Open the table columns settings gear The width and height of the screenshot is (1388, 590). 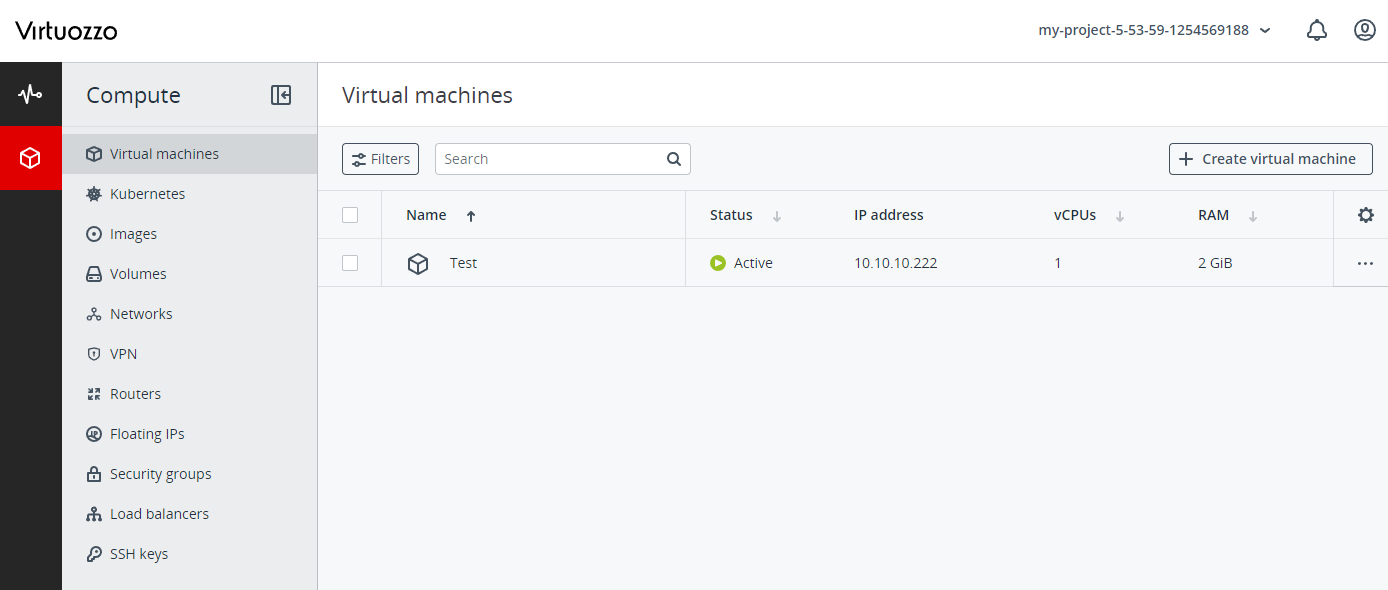pyautogui.click(x=1366, y=214)
